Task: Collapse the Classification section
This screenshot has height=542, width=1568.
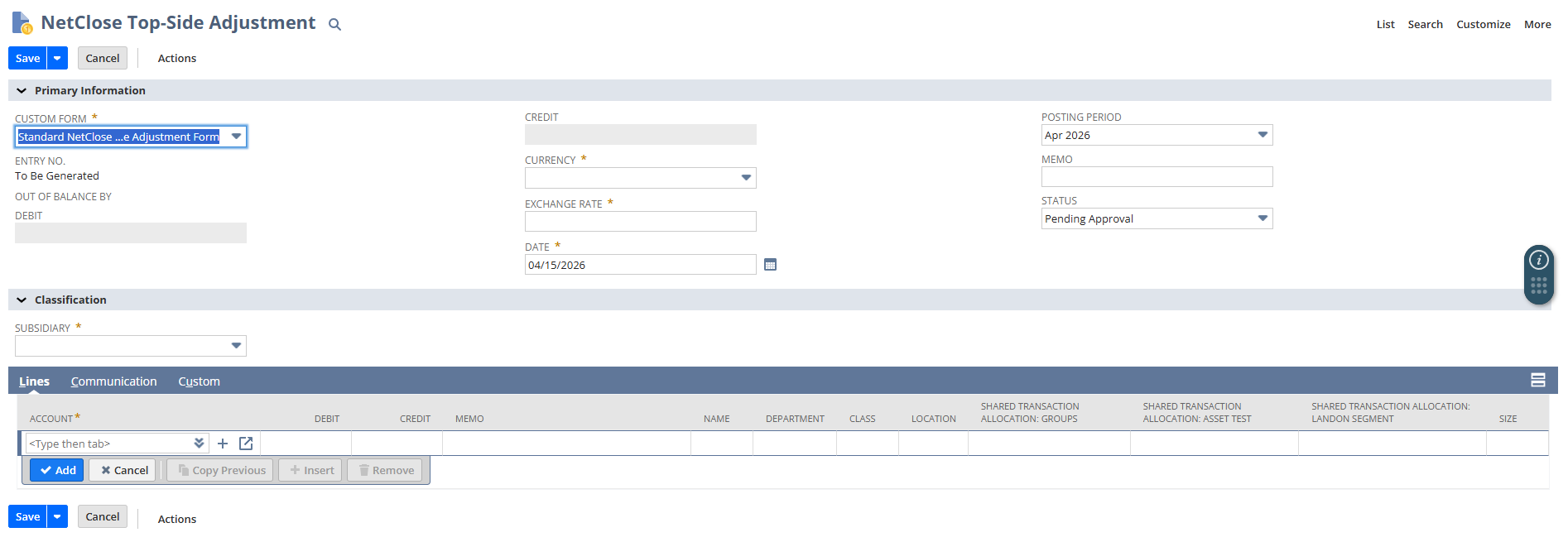Action: coord(22,300)
